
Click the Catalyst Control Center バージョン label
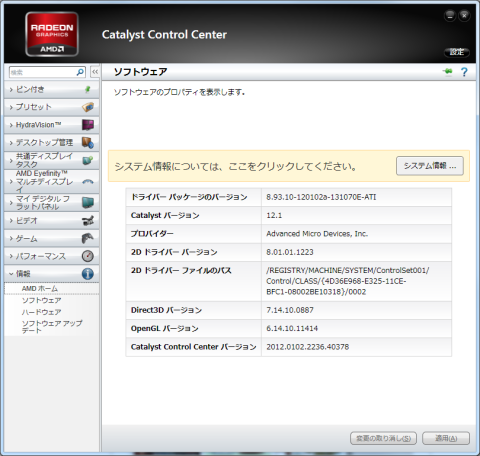(x=193, y=347)
